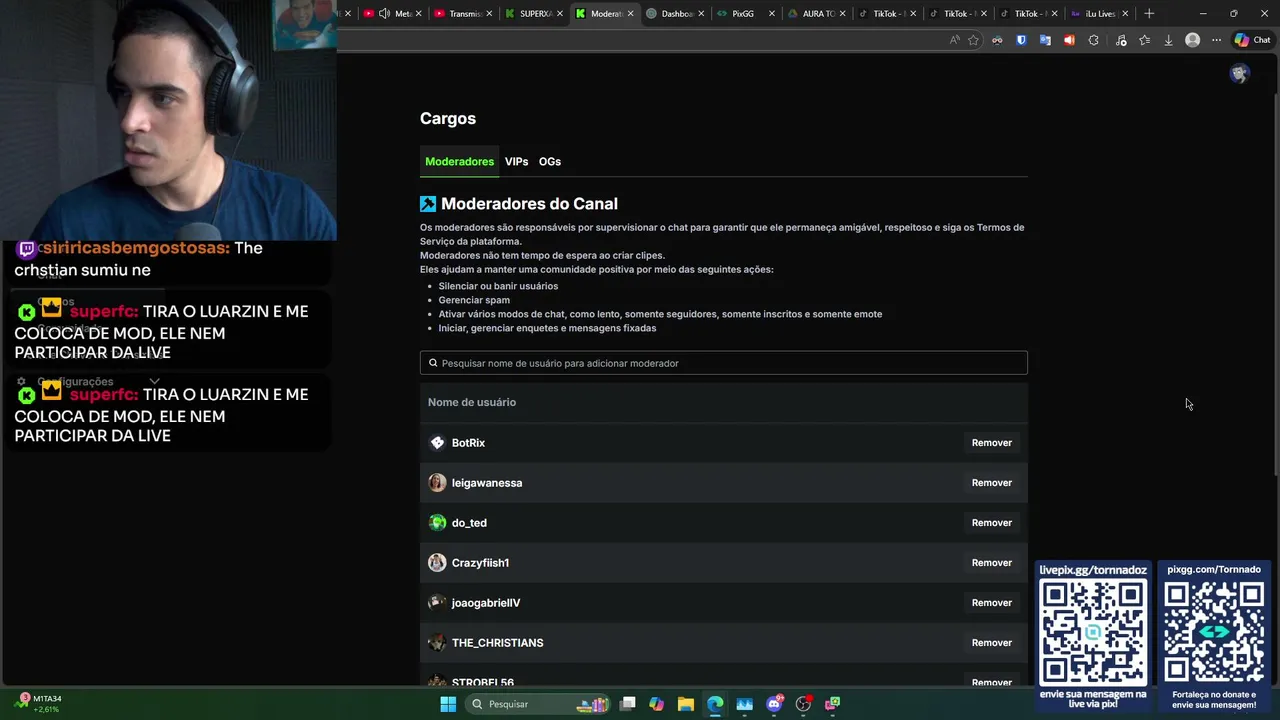Image resolution: width=1280 pixels, height=720 pixels.
Task: Open Discord from taskbar
Action: coord(774,704)
